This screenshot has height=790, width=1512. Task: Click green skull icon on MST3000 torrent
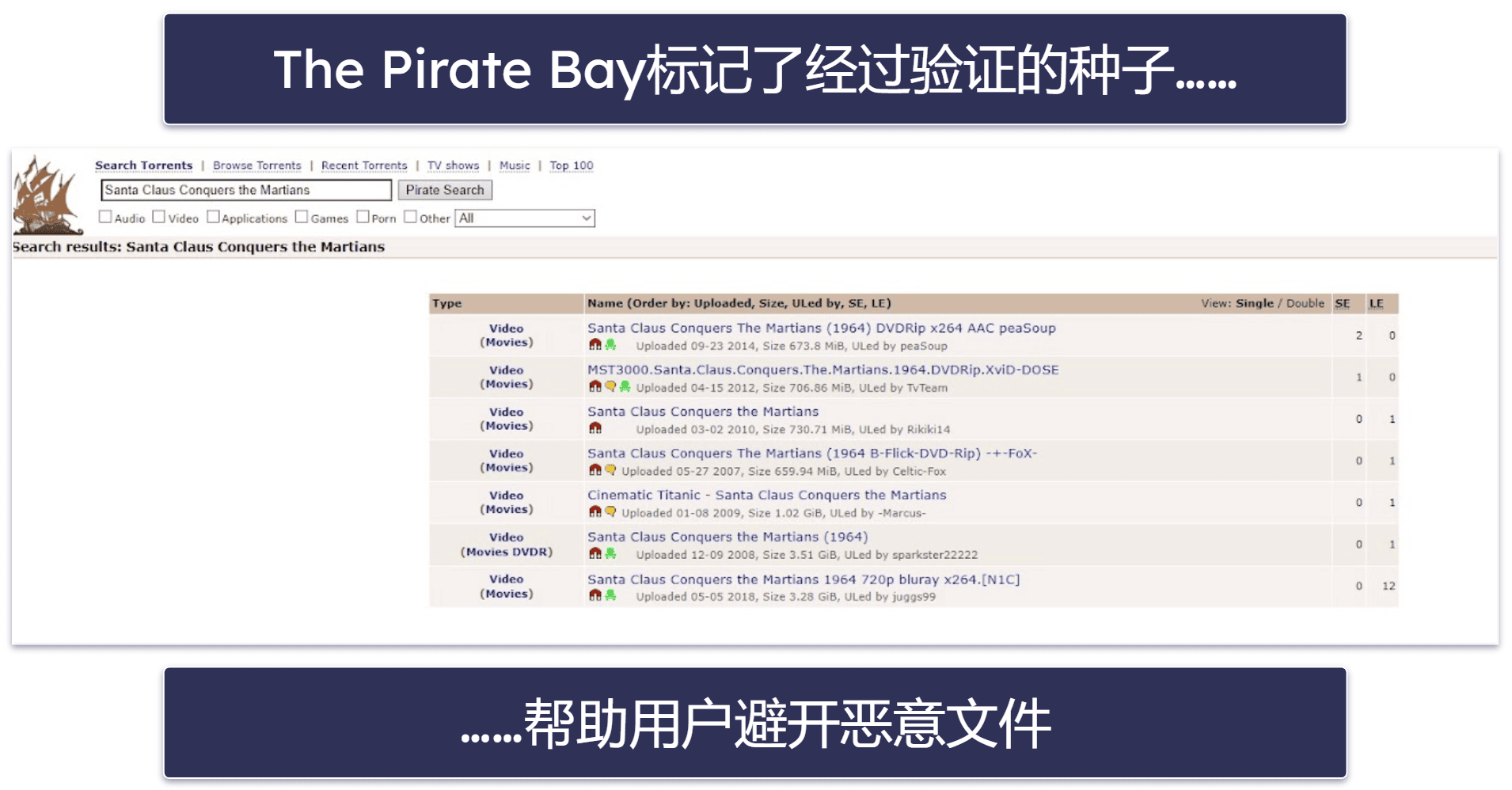coord(625,387)
